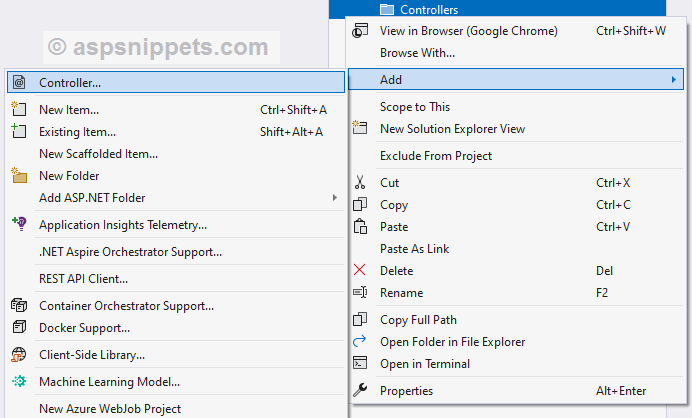The height and width of the screenshot is (418, 692).
Task: Click the Container Orchestrator Support icon
Action: 19,305
